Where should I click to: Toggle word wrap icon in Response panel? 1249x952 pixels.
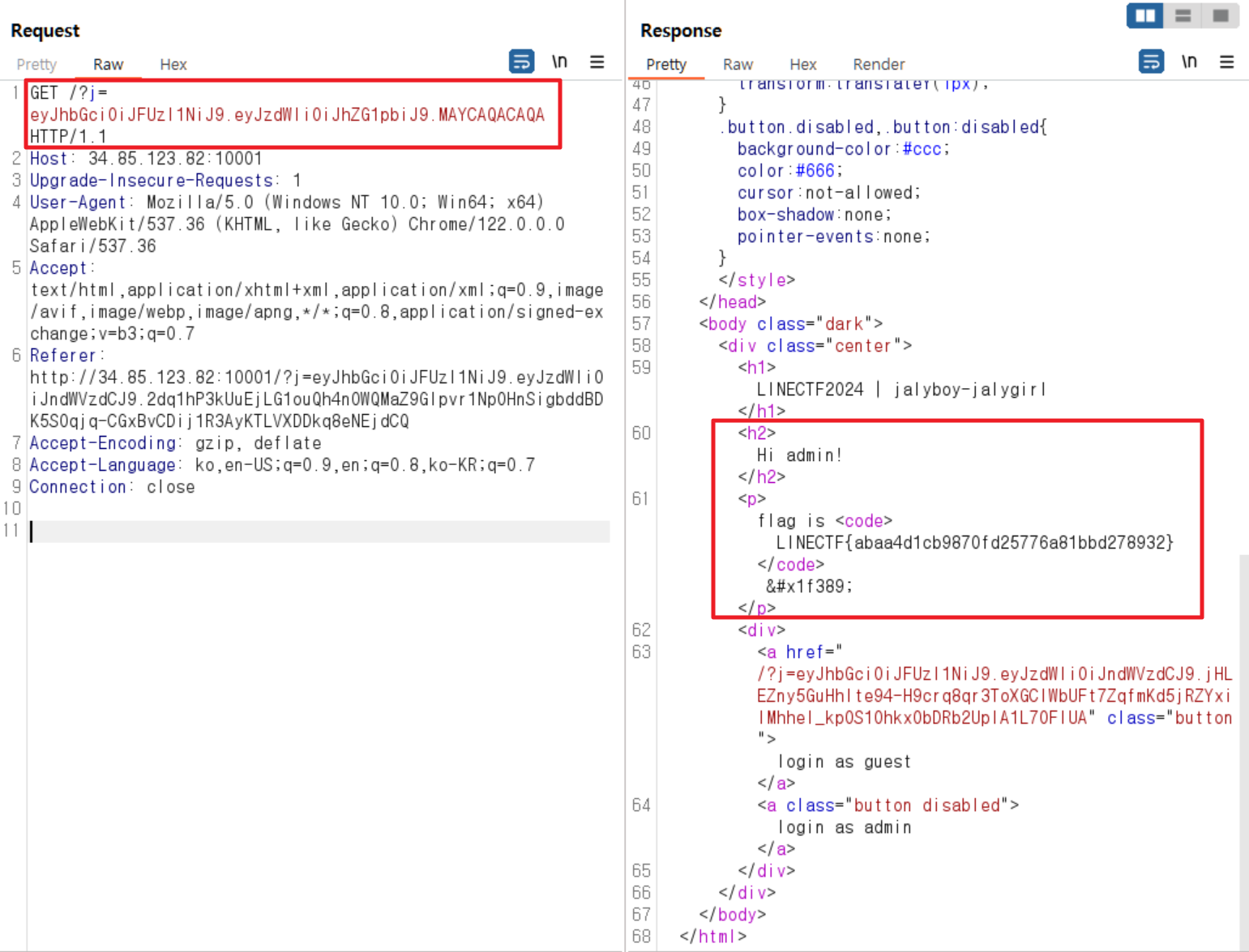click(x=1151, y=62)
